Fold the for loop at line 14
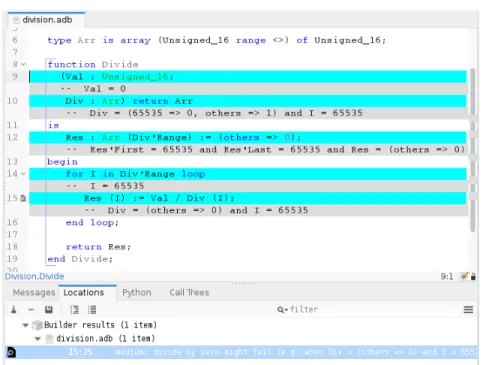The width and height of the screenshot is (483, 365). (x=23, y=174)
